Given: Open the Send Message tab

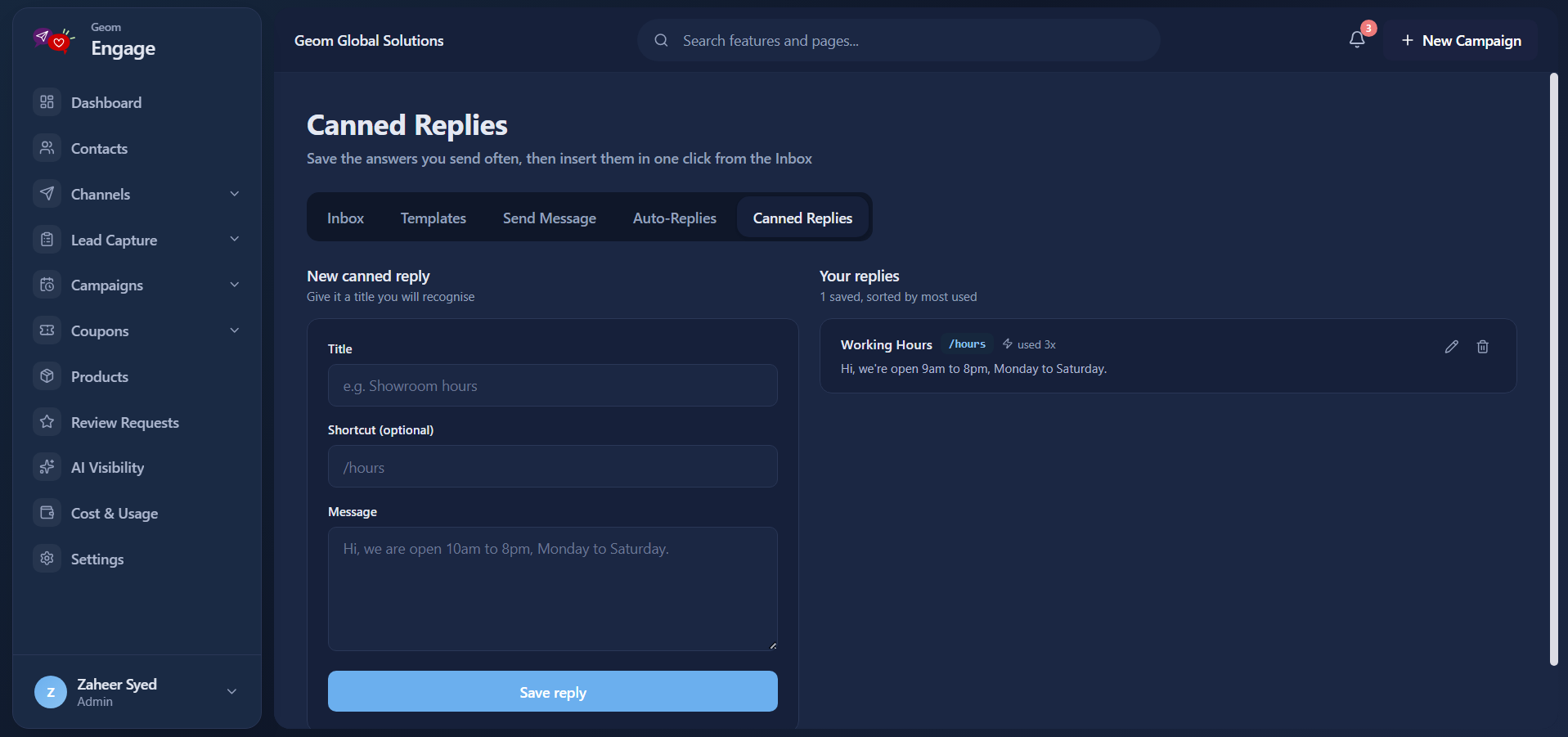Looking at the screenshot, I should (x=549, y=218).
